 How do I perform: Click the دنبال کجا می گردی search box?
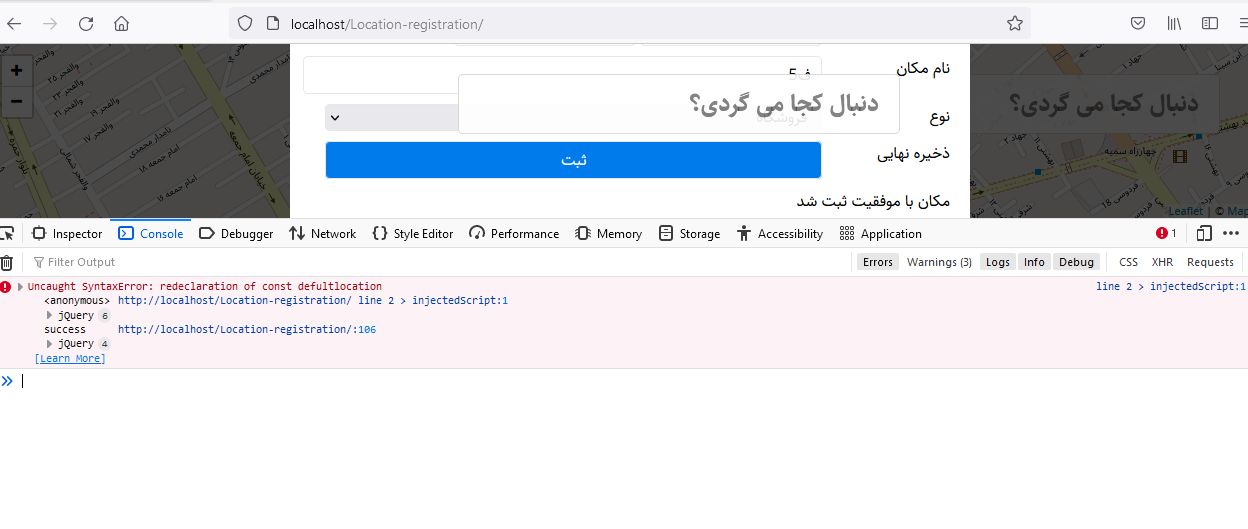(x=679, y=103)
